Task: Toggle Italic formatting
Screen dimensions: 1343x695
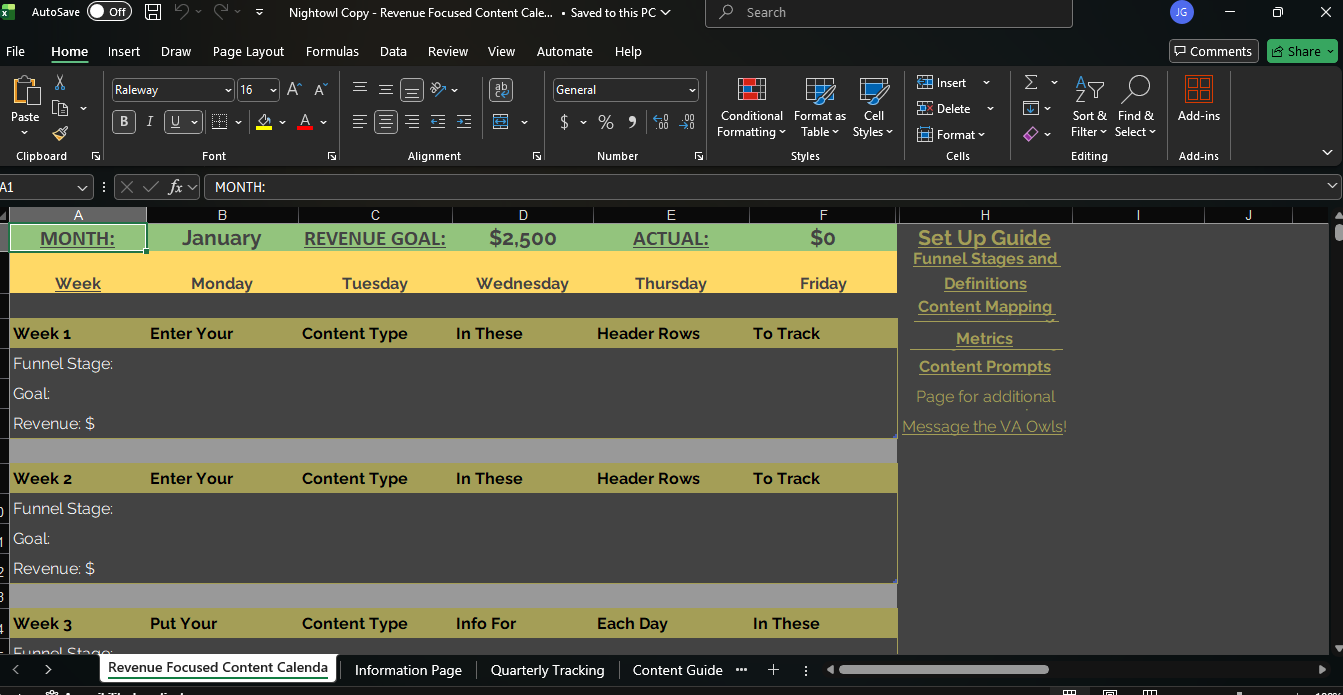Action: (x=150, y=122)
